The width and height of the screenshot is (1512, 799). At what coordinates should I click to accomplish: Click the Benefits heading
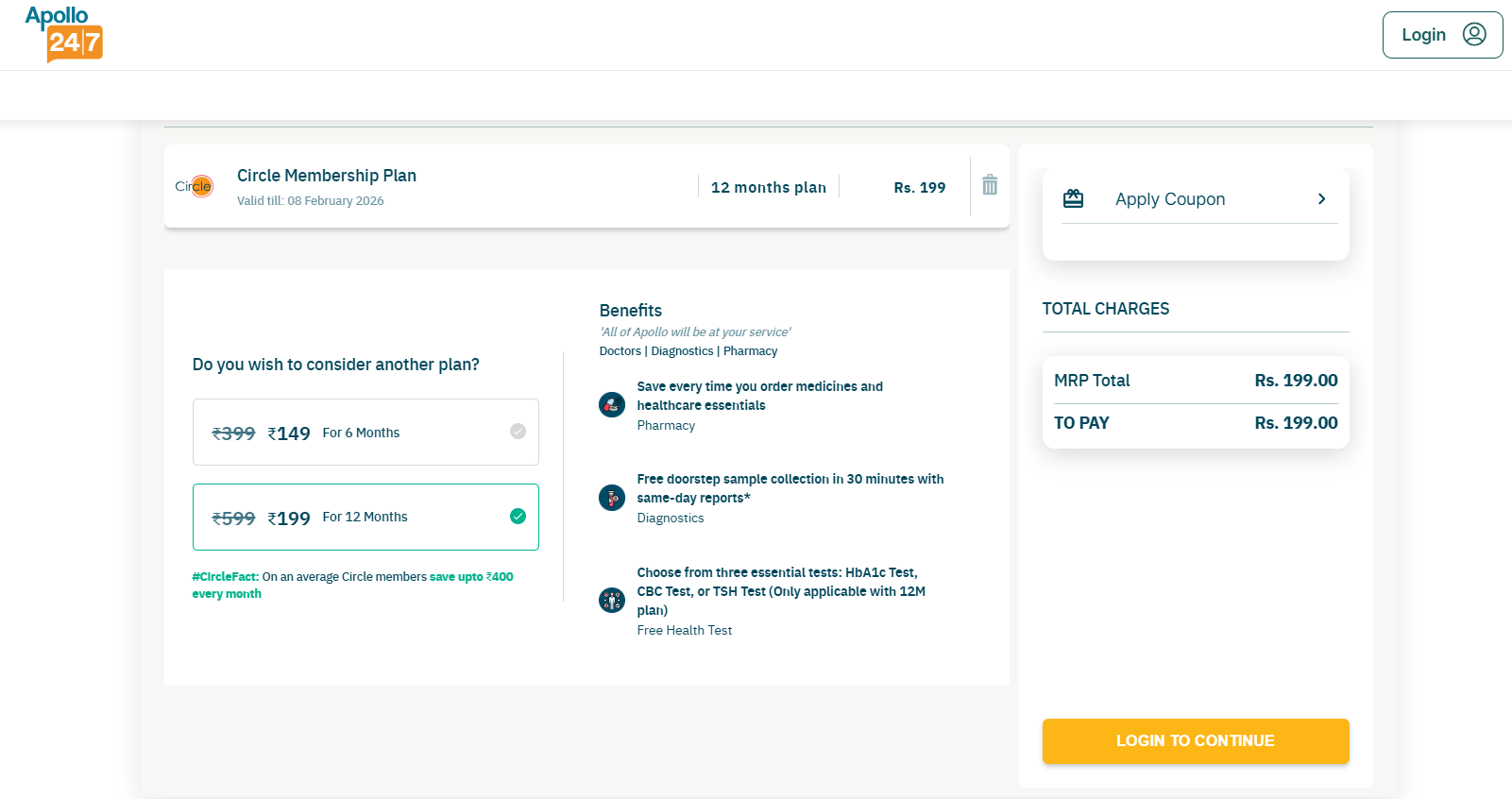631,311
